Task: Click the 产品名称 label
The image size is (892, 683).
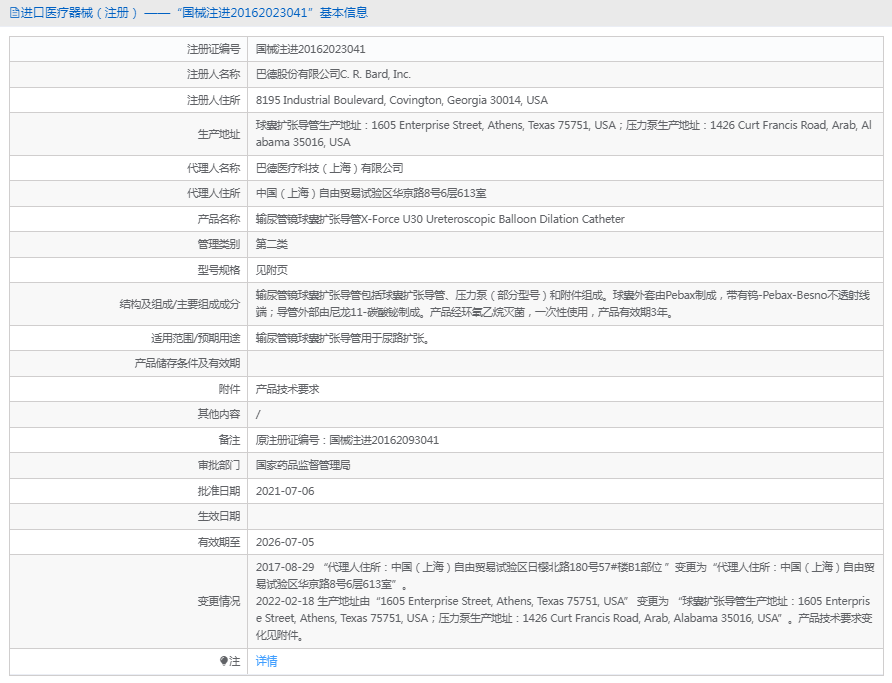Action: point(219,219)
